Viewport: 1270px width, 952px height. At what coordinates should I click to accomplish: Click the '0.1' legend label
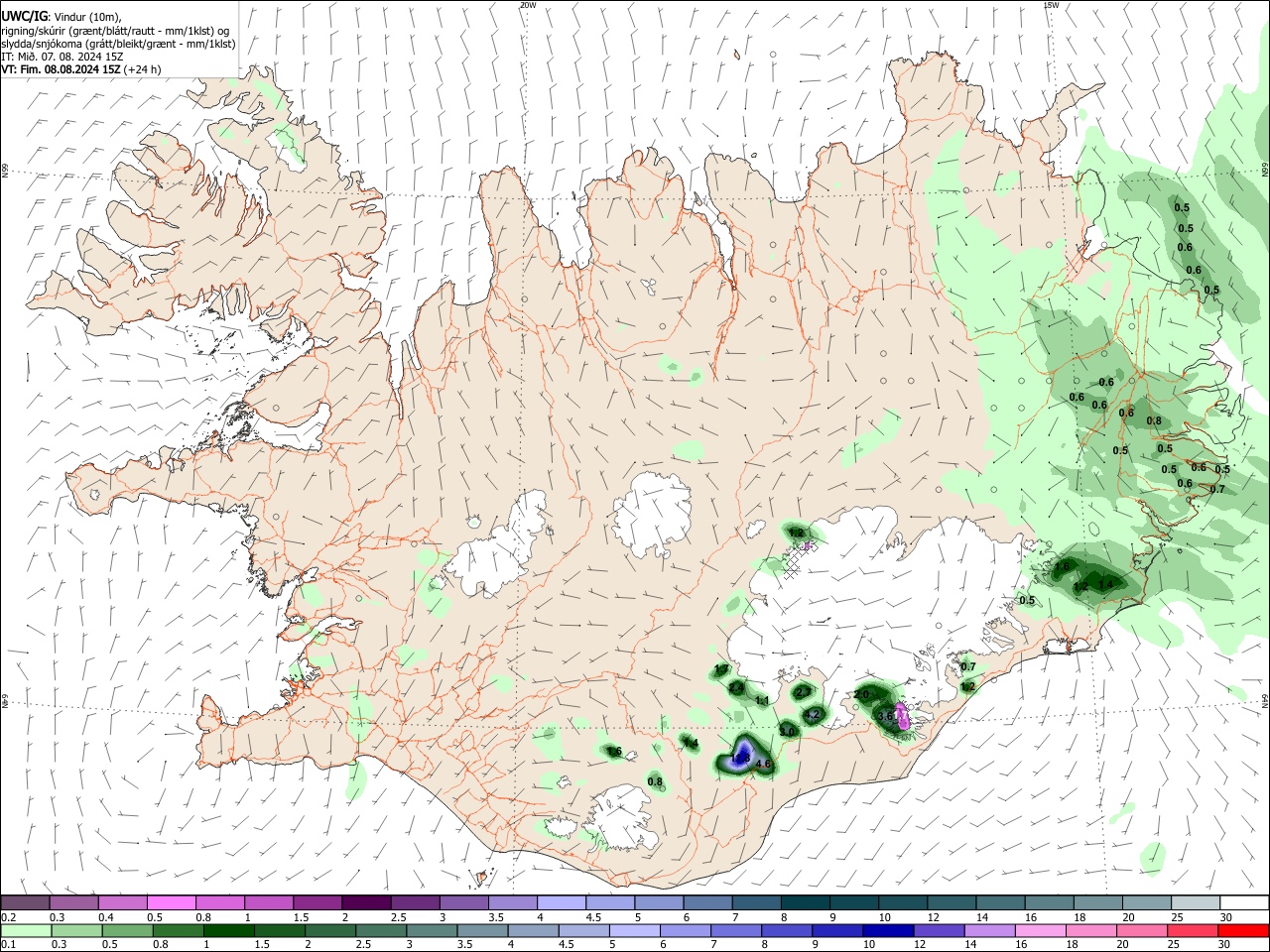coord(9,945)
